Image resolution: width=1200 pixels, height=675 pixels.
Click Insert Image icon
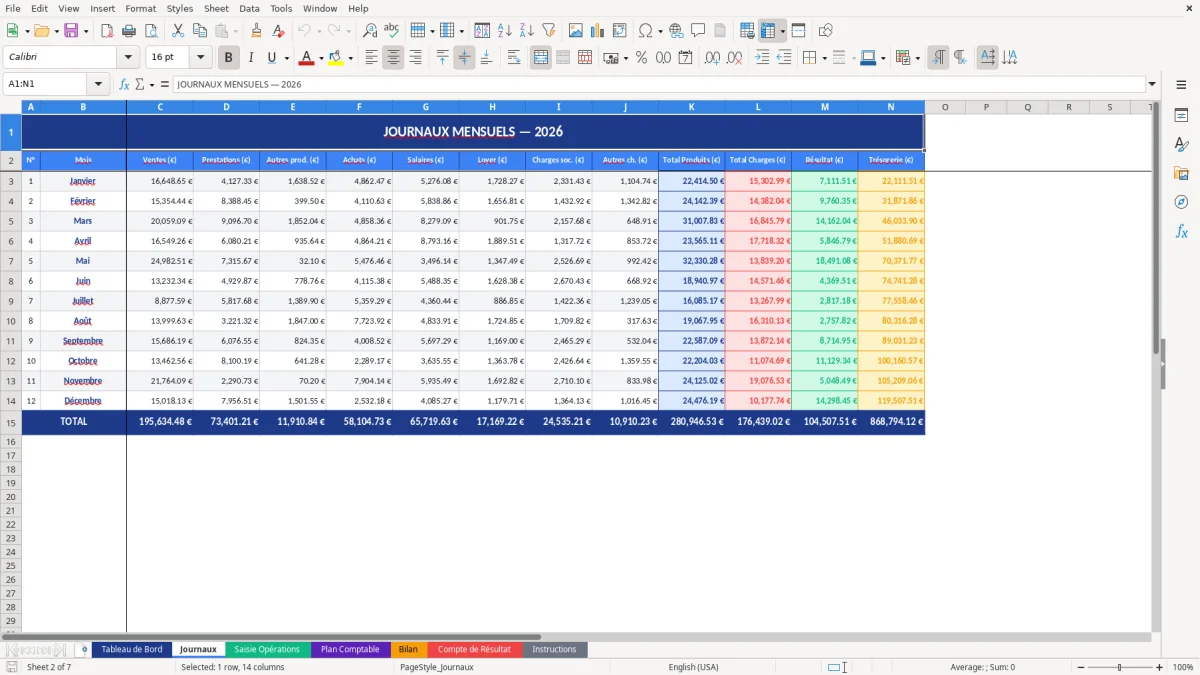coord(576,31)
